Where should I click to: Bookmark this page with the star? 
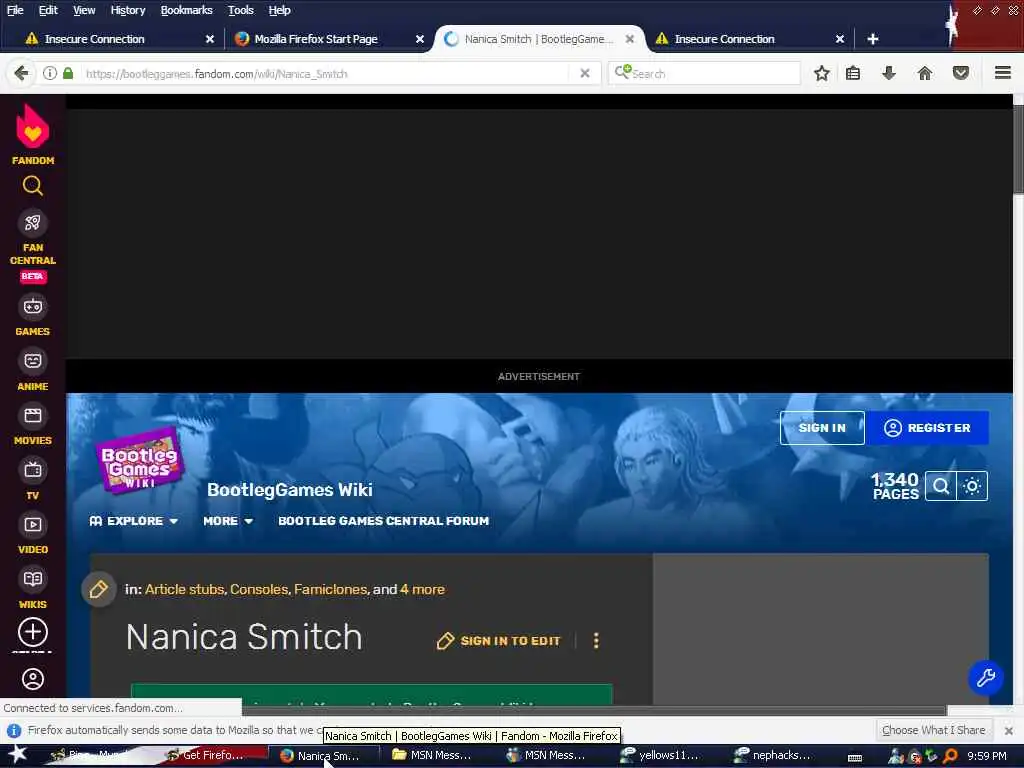point(822,73)
